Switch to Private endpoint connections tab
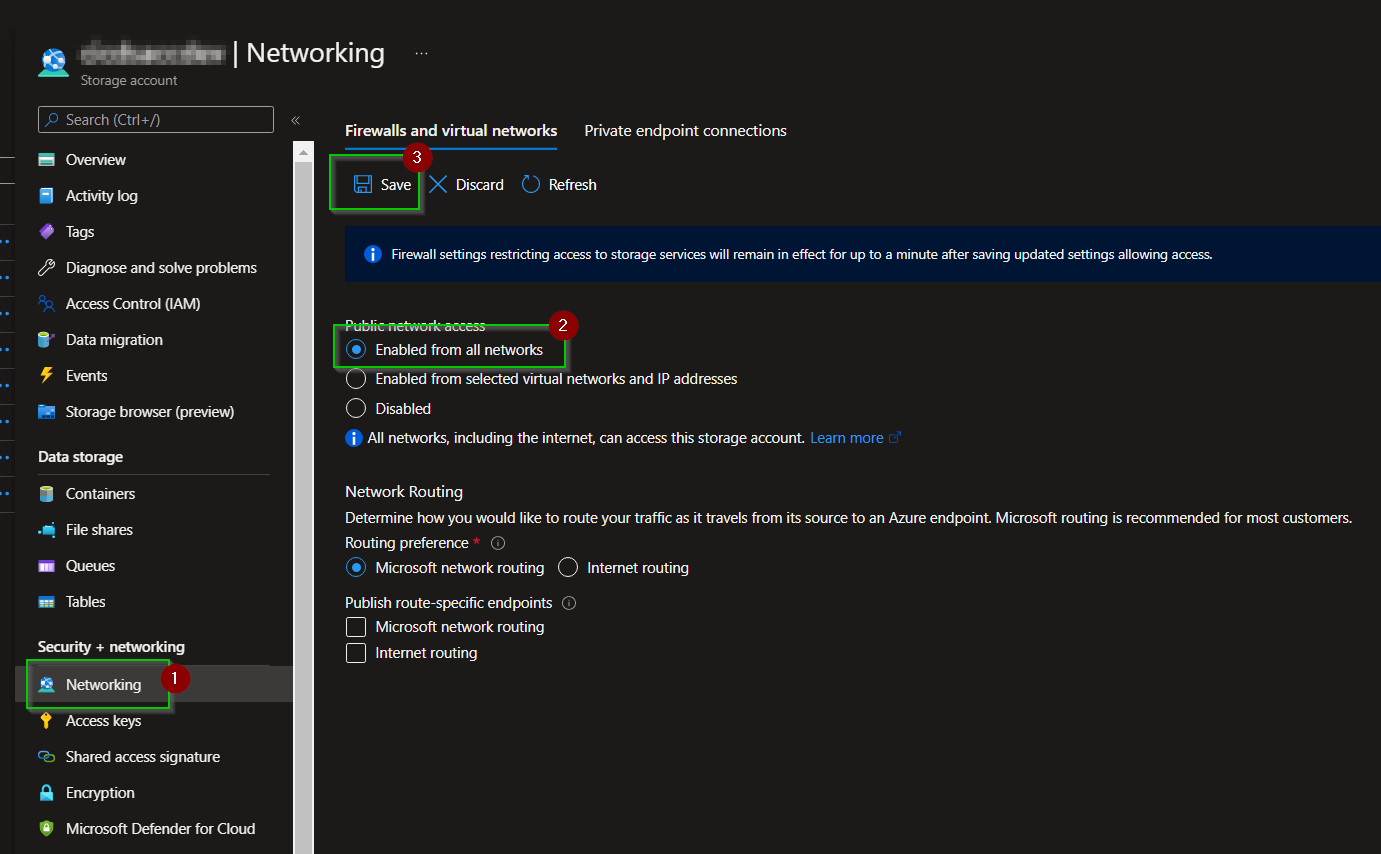The image size is (1381, 854). (685, 131)
